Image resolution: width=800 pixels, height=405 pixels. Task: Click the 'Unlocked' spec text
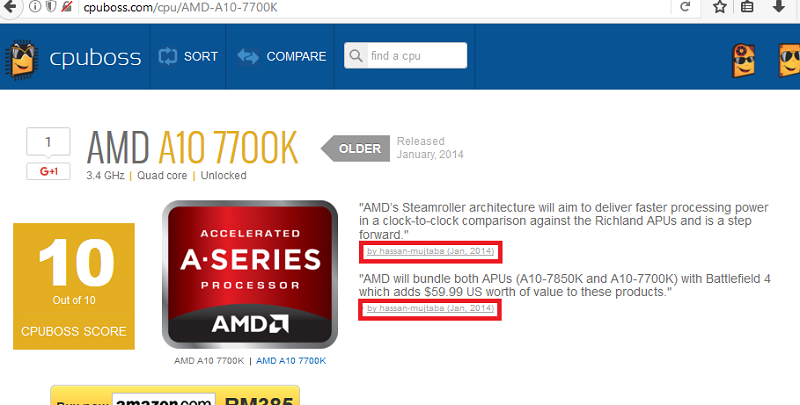click(223, 175)
